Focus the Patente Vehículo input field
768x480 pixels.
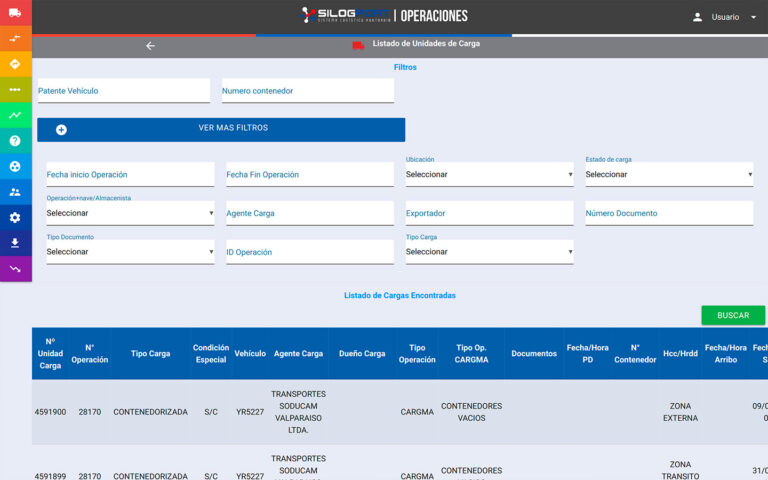[x=124, y=91]
